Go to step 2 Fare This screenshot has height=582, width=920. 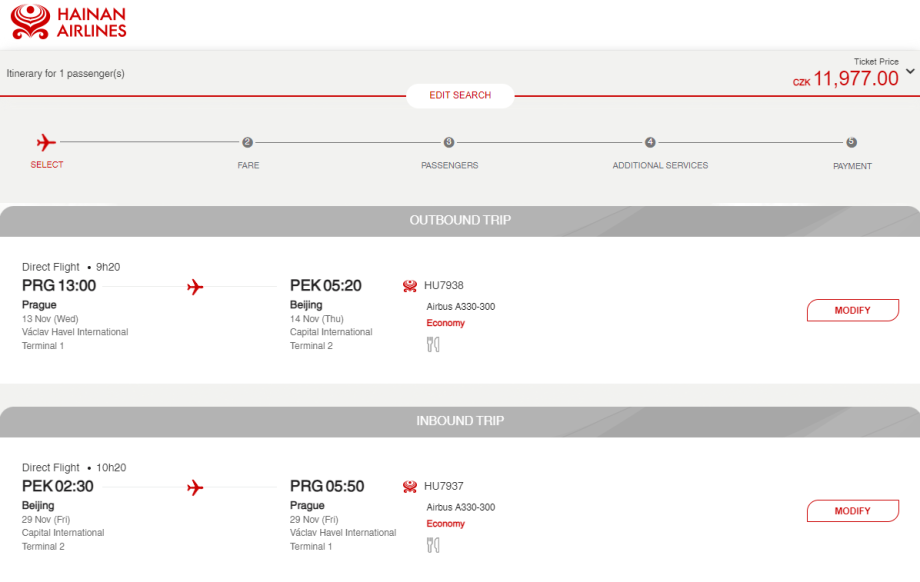(x=248, y=143)
